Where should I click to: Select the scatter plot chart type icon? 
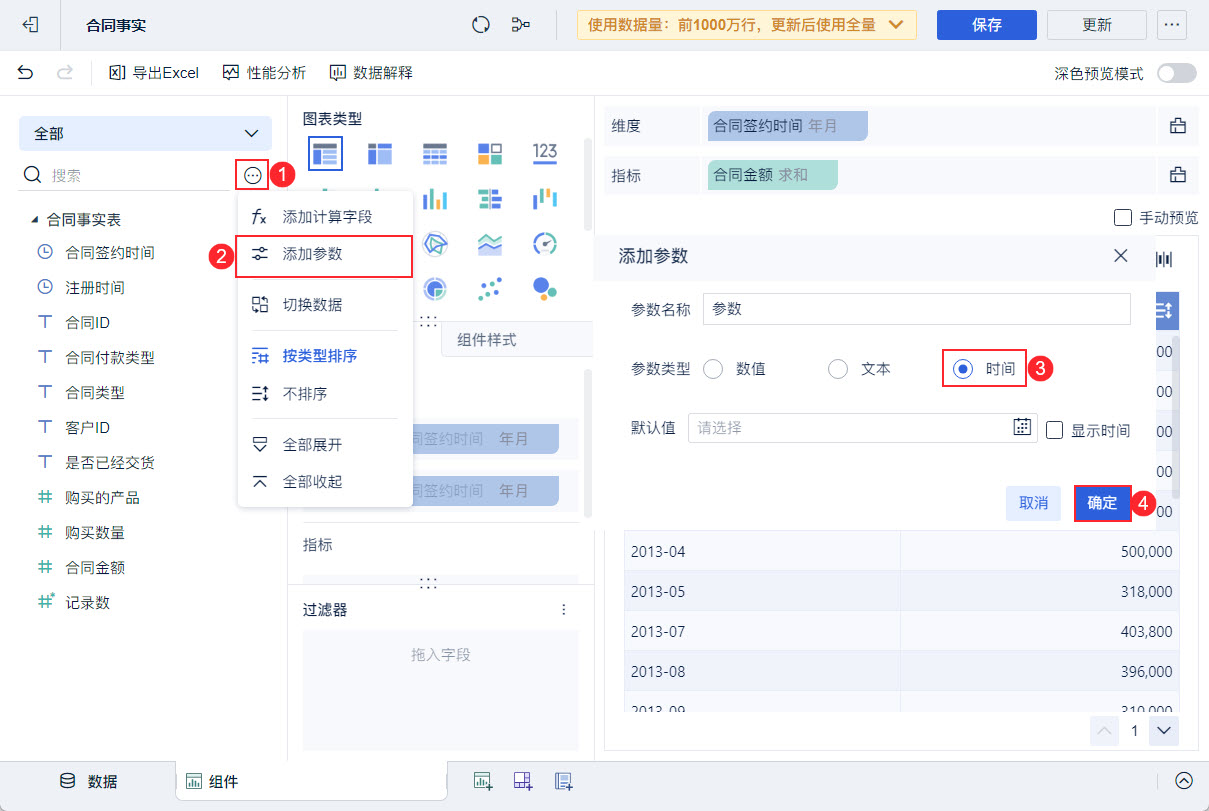tap(490, 289)
